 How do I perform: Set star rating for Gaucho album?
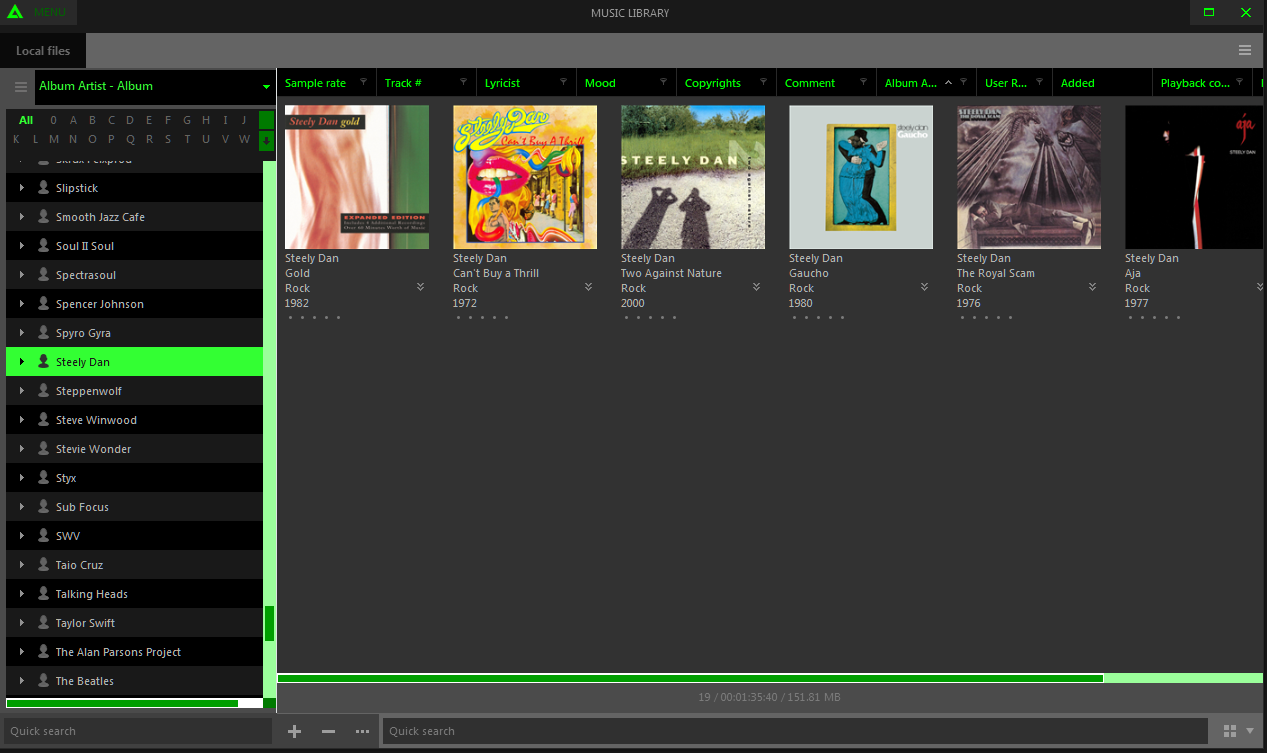pos(818,318)
